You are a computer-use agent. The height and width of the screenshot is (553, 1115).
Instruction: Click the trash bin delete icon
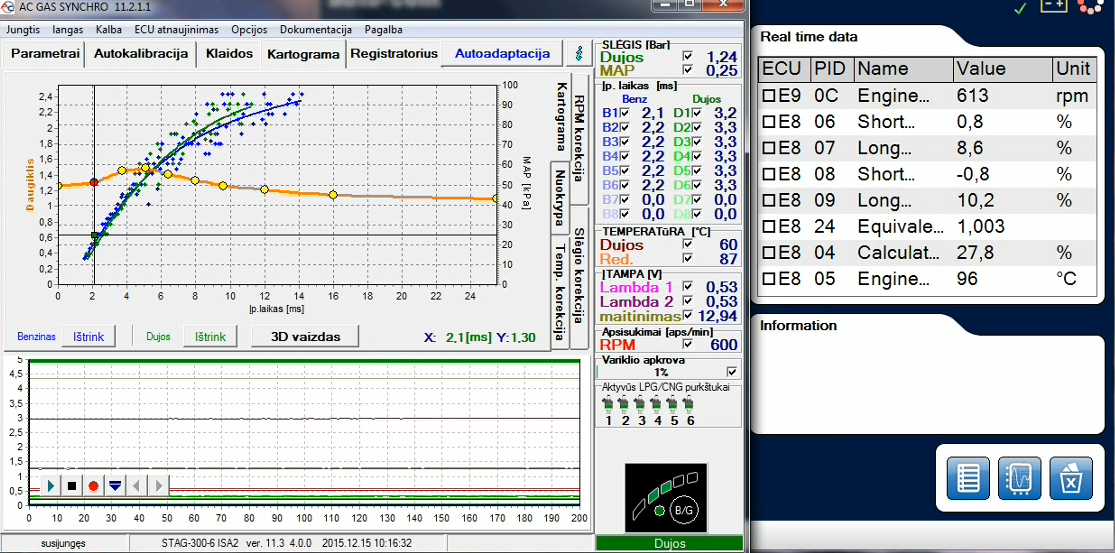point(1071,479)
